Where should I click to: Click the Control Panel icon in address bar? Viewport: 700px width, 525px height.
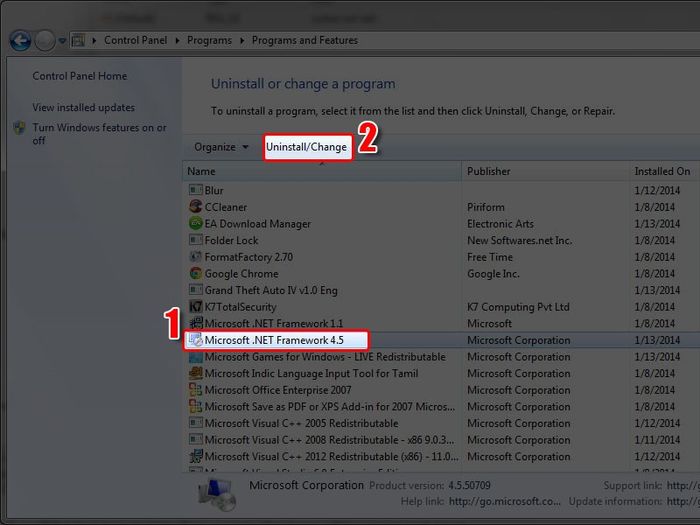point(78,41)
